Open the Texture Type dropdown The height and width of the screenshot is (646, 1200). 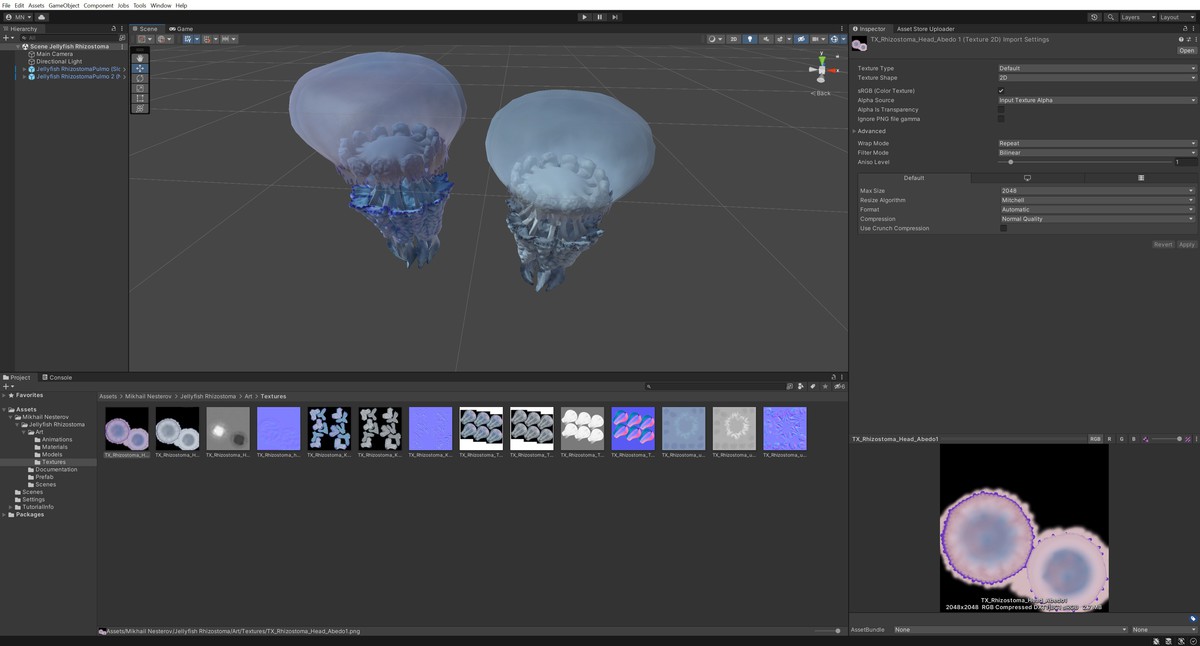[1096, 68]
